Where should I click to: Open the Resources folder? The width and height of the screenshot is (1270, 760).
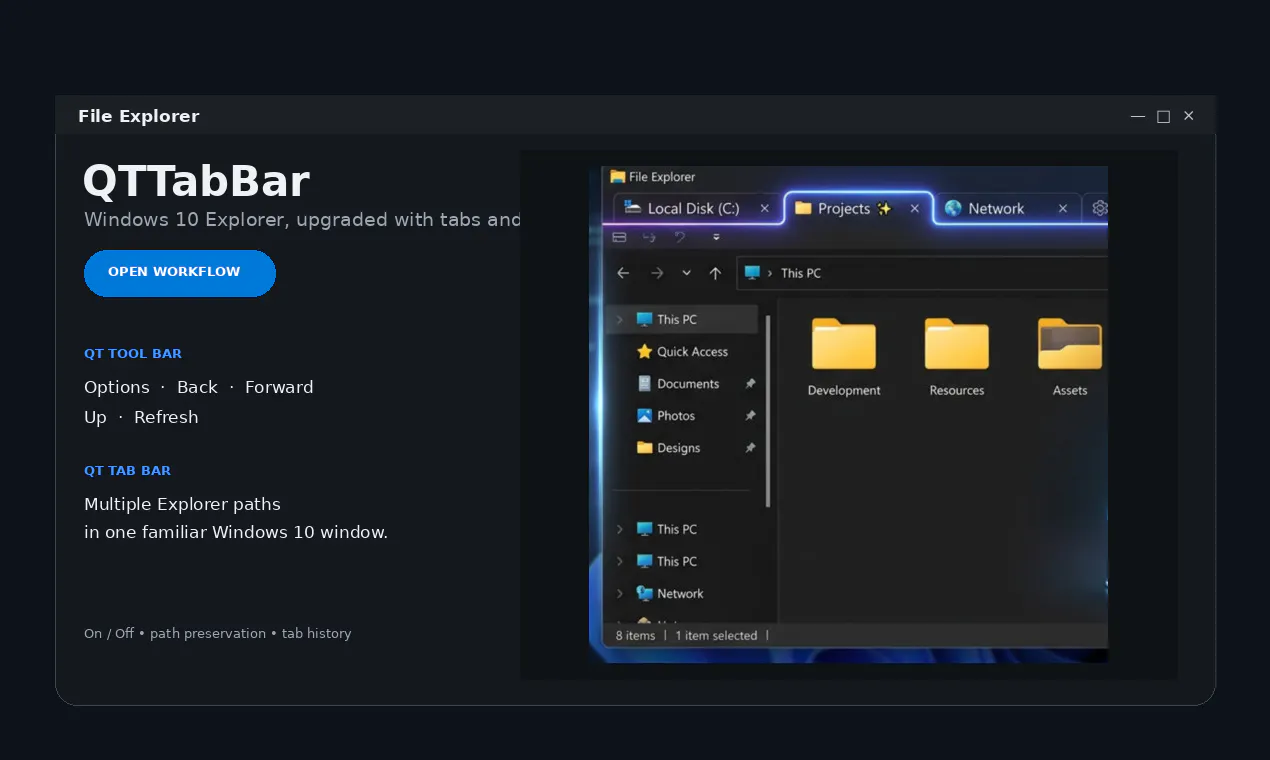(957, 357)
